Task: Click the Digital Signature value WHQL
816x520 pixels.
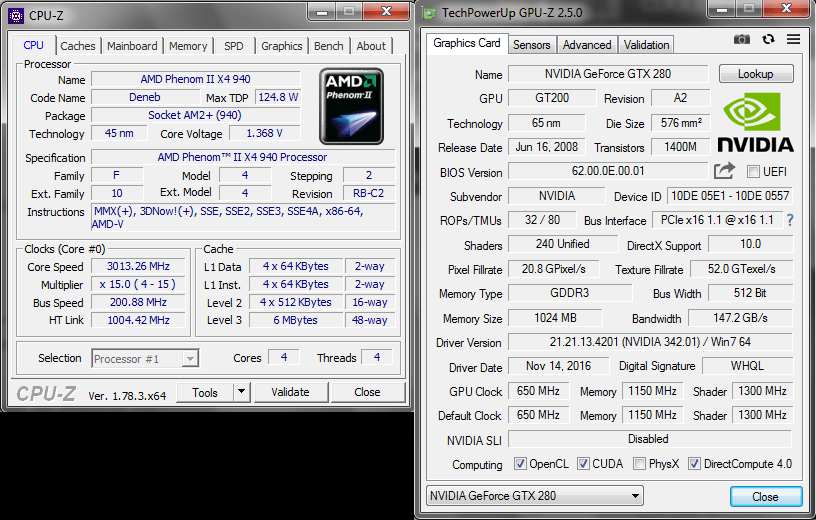Action: (x=747, y=366)
